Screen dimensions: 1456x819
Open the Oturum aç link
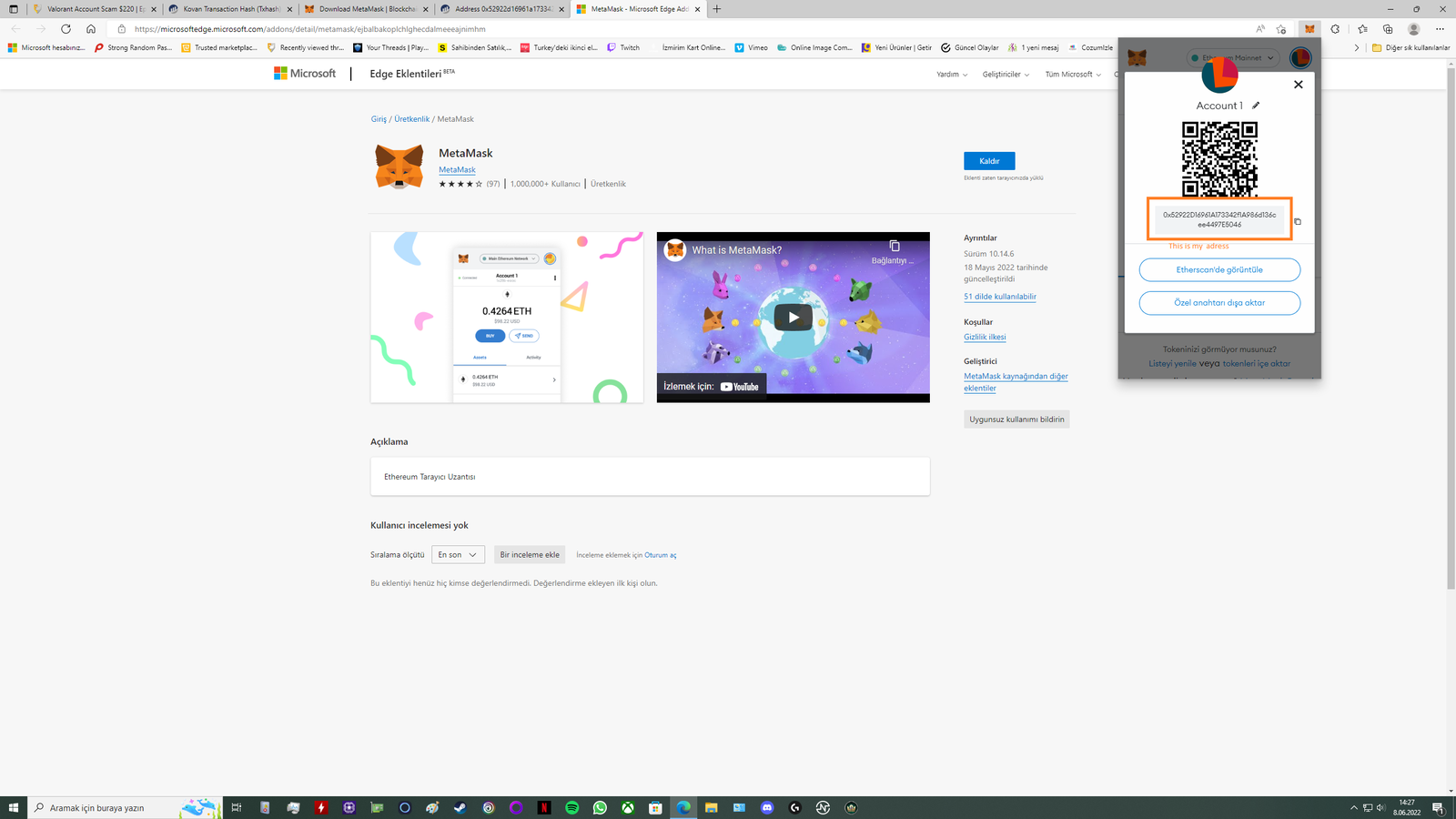661,555
